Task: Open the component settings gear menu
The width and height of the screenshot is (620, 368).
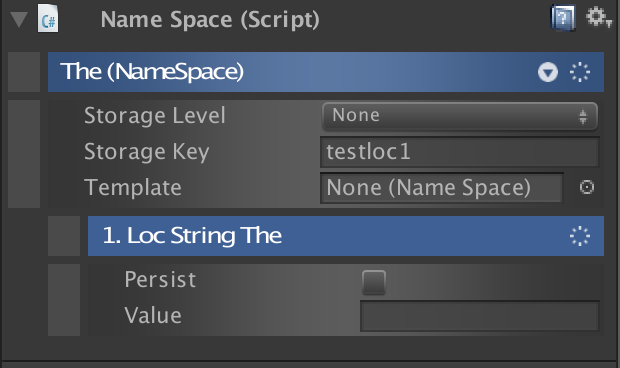Action: (598, 17)
